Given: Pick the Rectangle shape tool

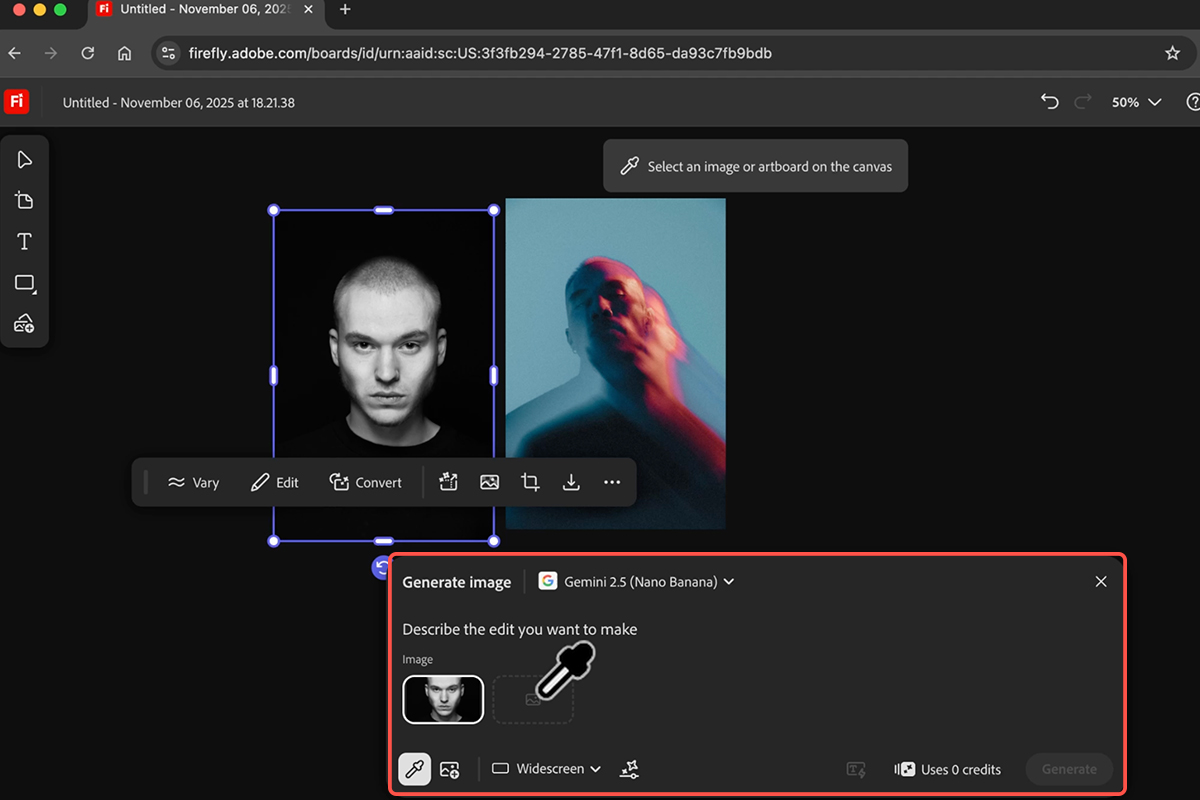Looking at the screenshot, I should (25, 283).
